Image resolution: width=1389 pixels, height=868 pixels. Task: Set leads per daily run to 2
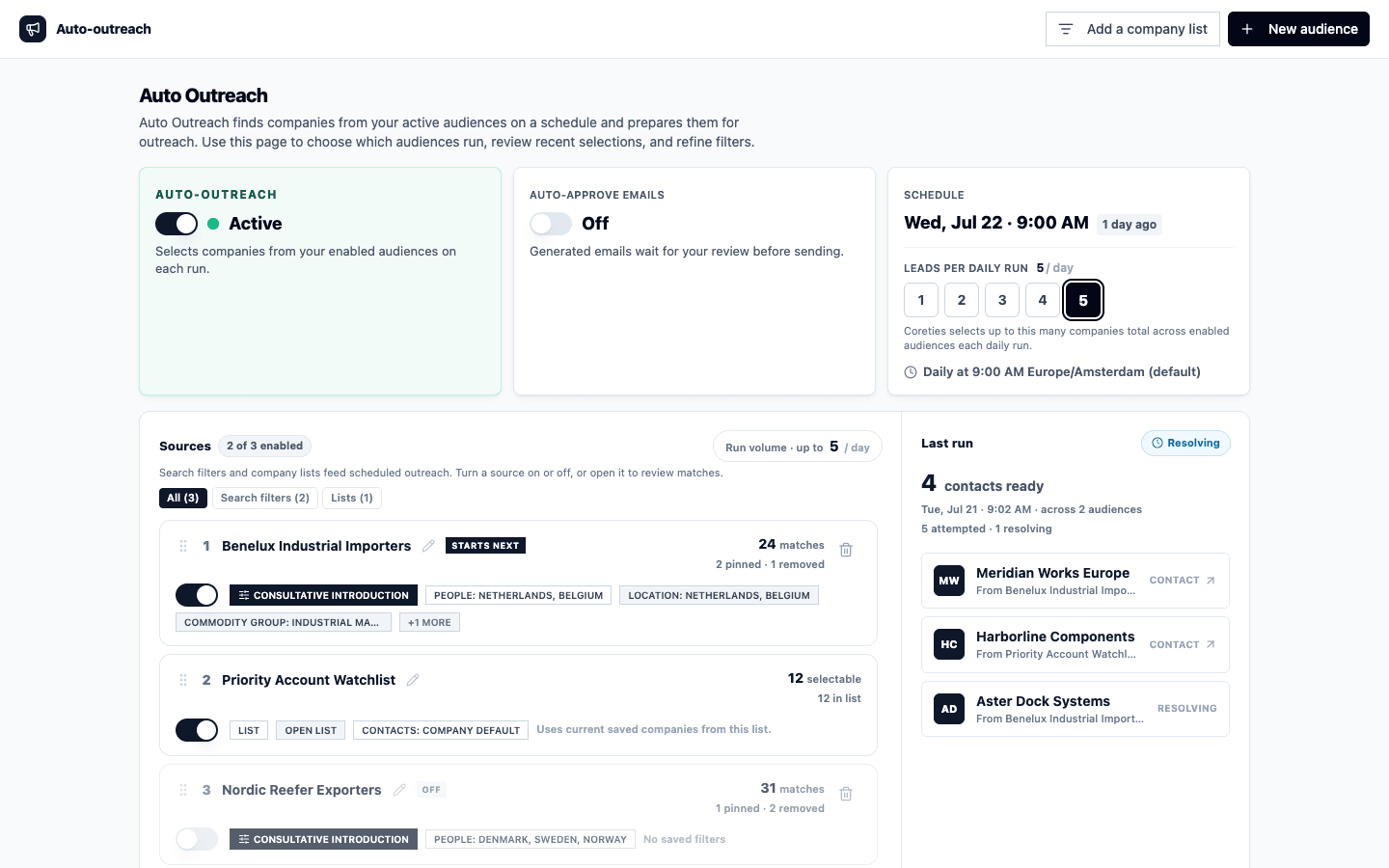(x=962, y=300)
